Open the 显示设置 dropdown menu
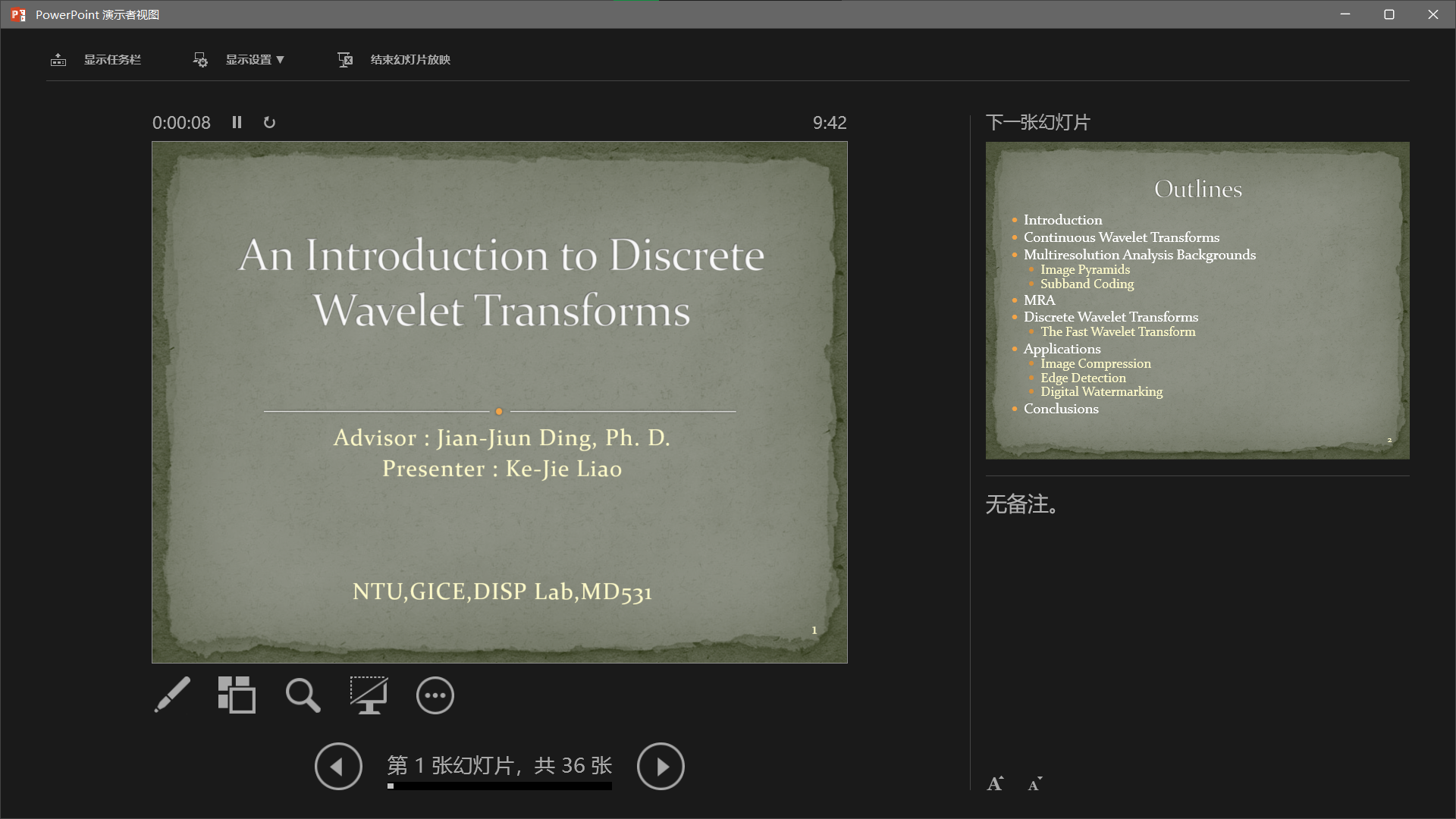This screenshot has width=1456, height=819. (x=255, y=60)
